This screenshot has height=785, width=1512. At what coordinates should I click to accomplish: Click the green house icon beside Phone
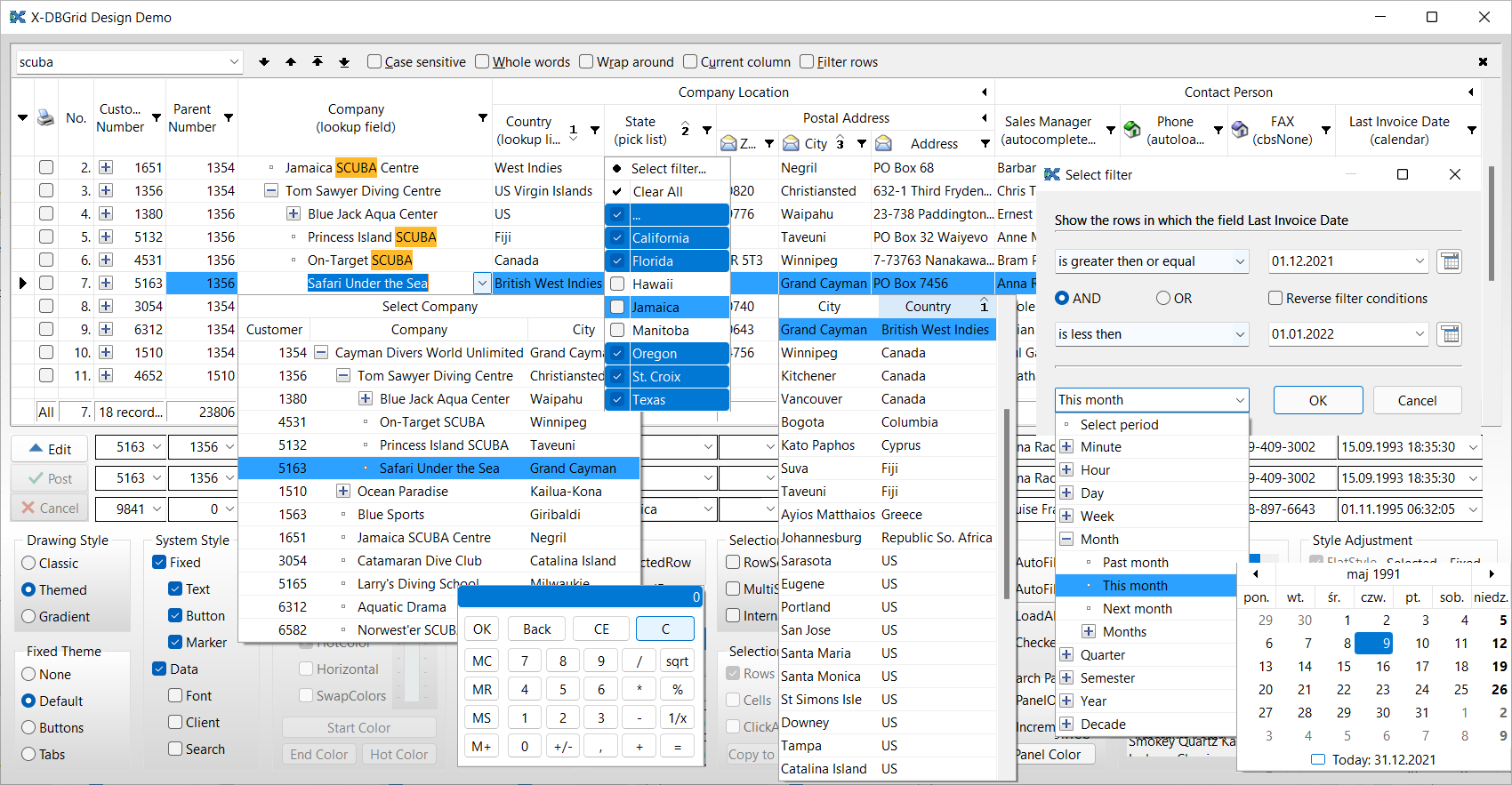coord(1132,130)
